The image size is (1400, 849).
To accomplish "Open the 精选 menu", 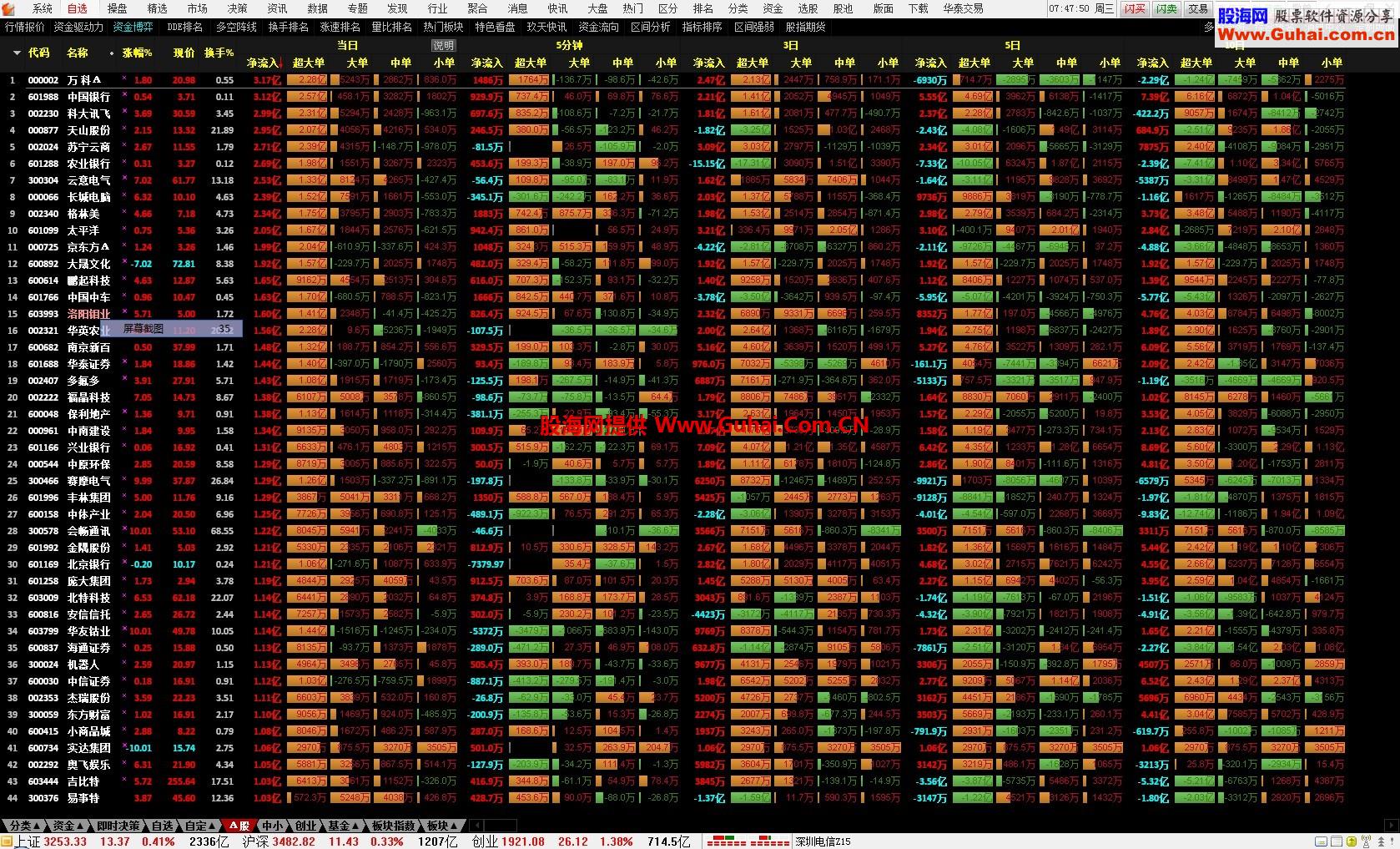I will [158, 8].
